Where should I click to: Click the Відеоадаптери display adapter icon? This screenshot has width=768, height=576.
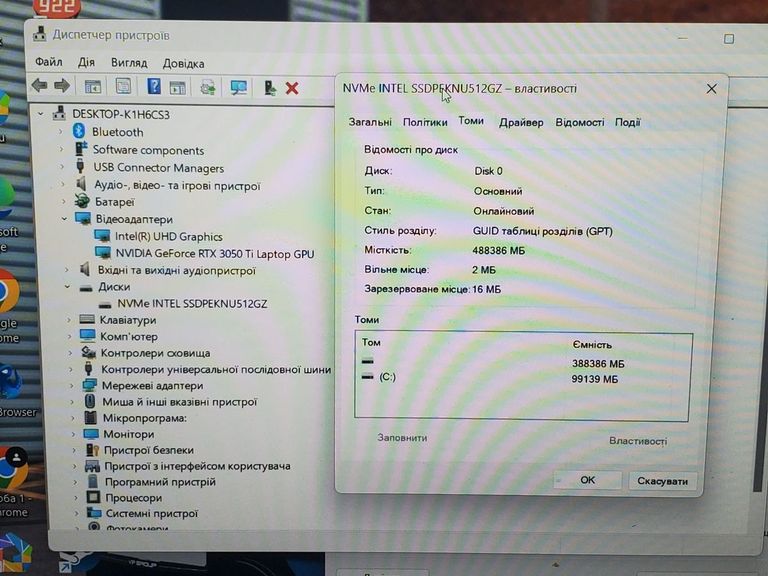pyautogui.click(x=83, y=218)
